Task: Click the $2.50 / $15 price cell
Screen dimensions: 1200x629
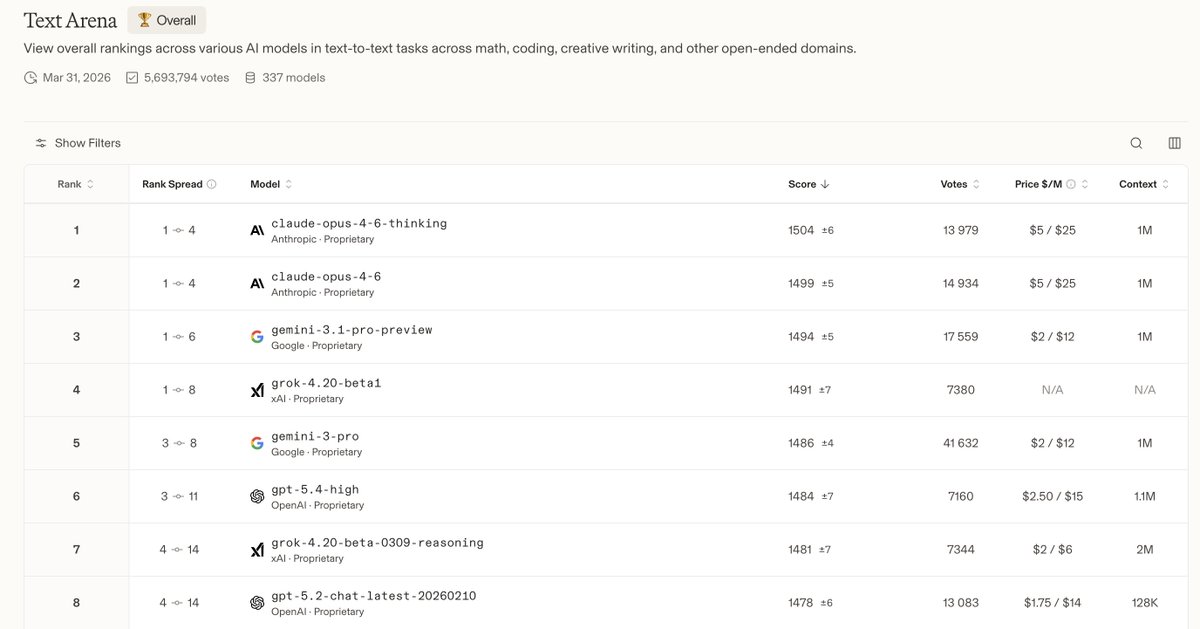Action: [1052, 496]
